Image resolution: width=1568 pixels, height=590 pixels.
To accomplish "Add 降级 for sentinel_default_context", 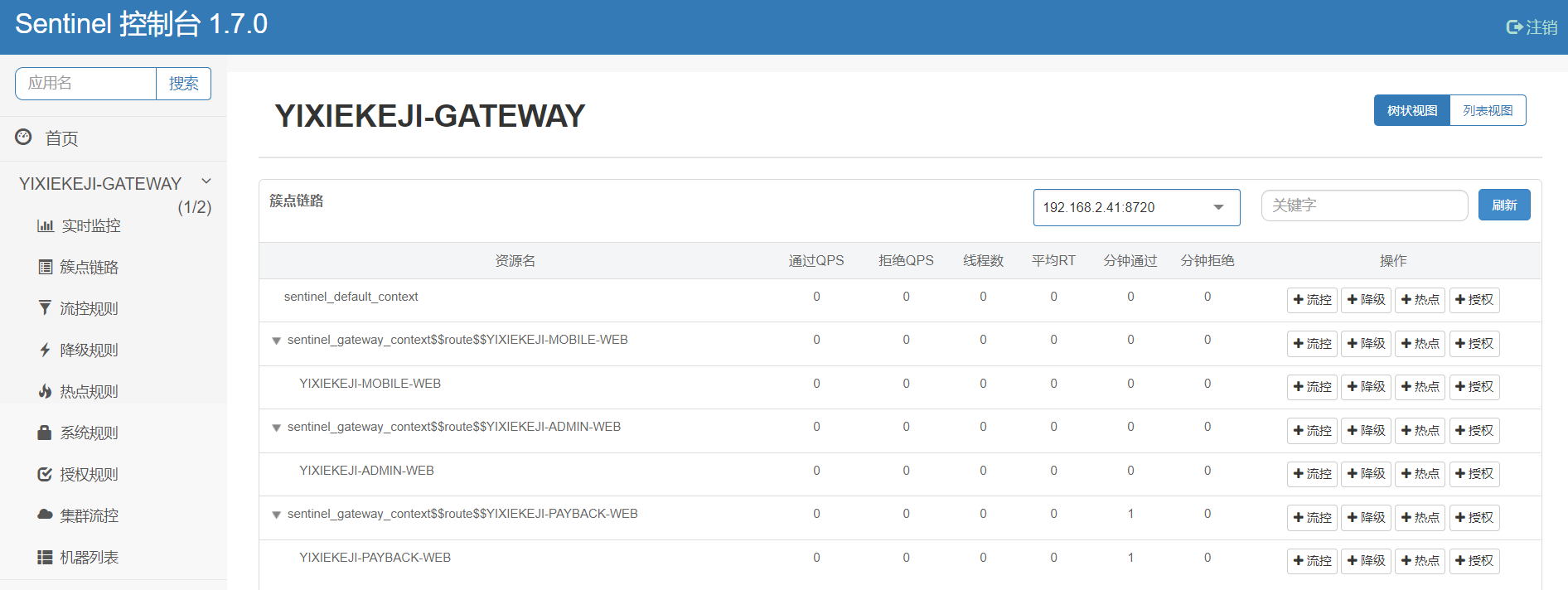I will coord(1366,300).
